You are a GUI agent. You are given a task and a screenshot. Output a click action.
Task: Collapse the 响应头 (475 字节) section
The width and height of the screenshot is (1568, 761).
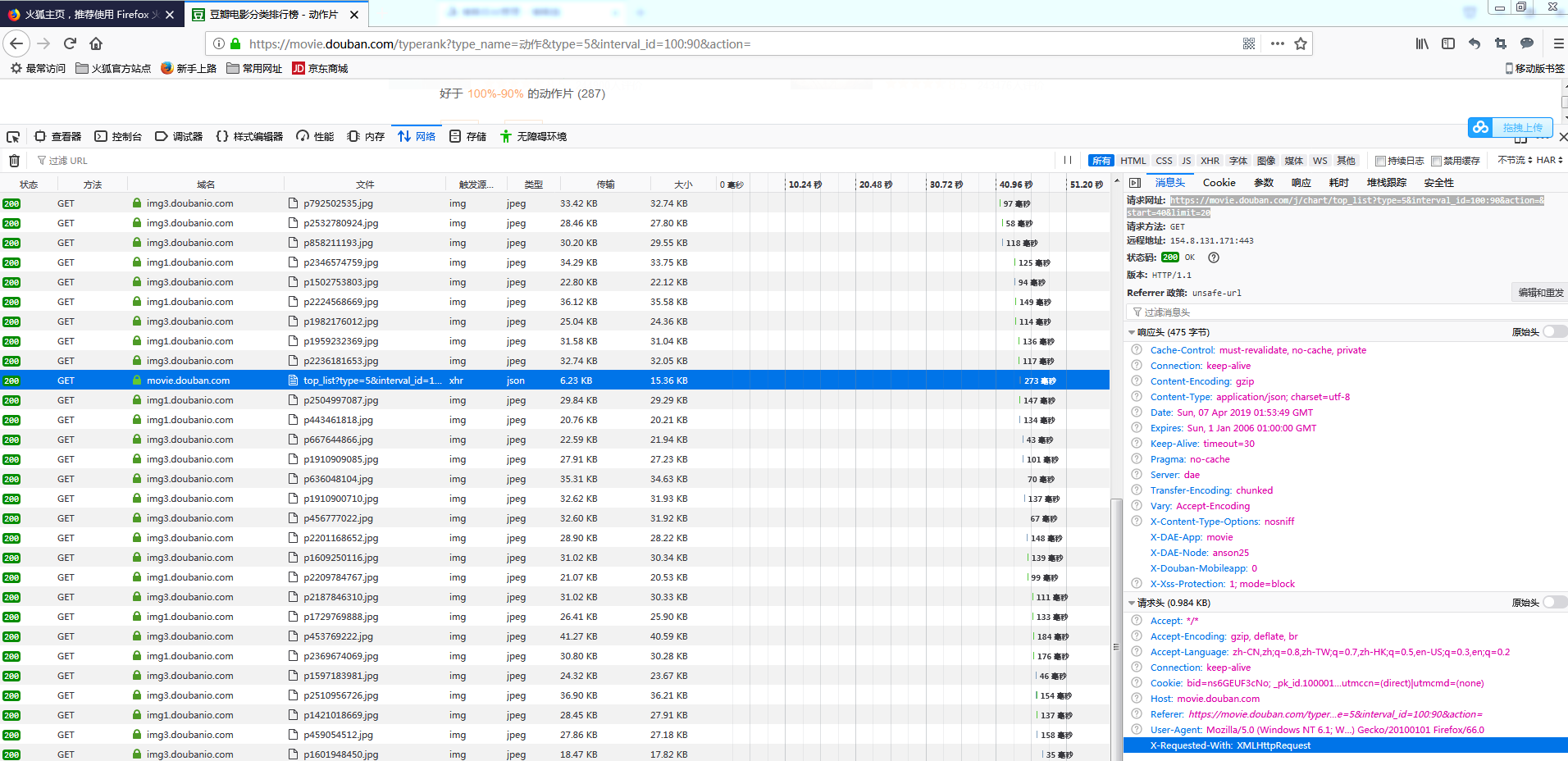[x=1132, y=333]
